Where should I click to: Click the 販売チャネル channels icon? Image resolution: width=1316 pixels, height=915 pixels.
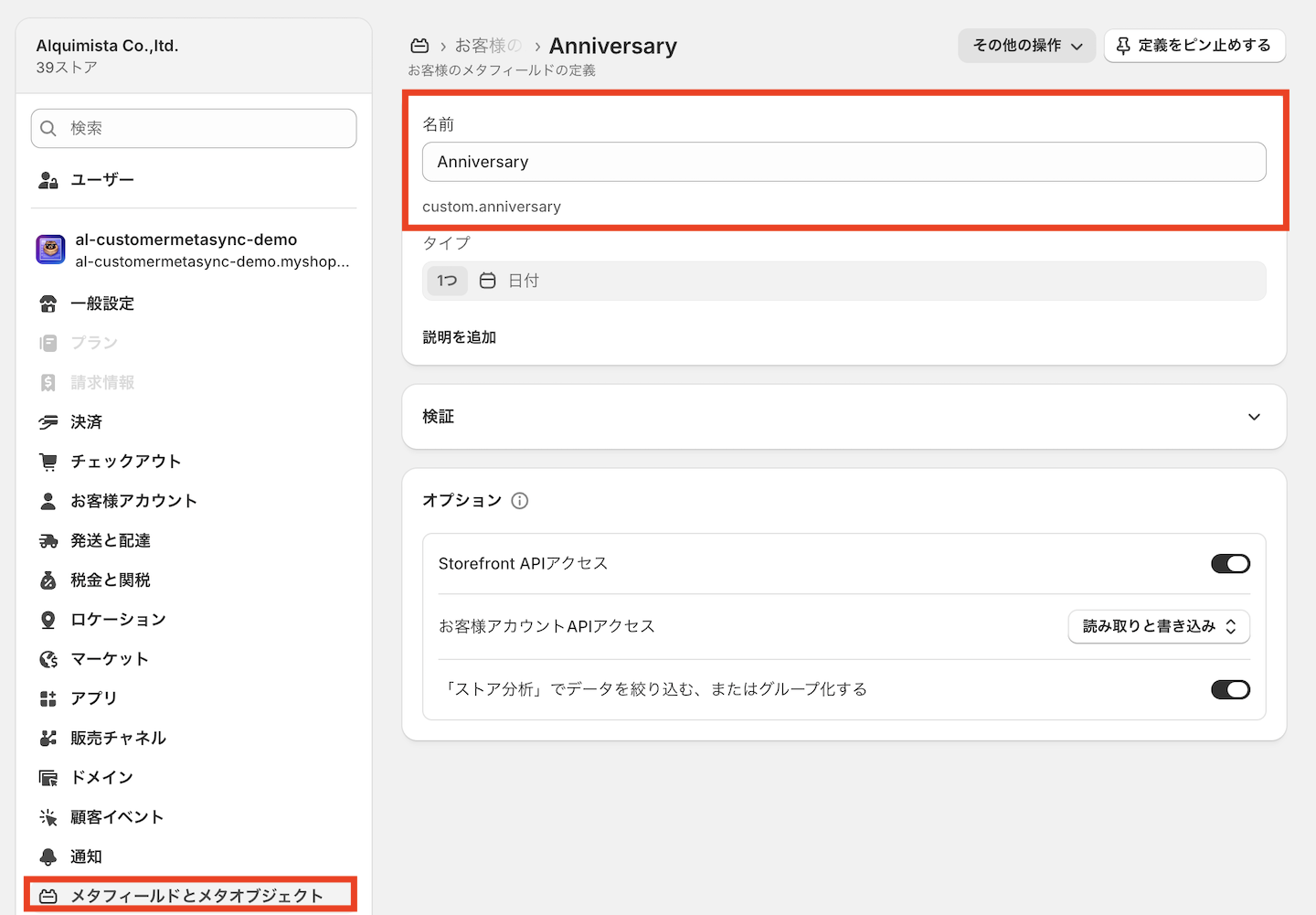coord(48,738)
